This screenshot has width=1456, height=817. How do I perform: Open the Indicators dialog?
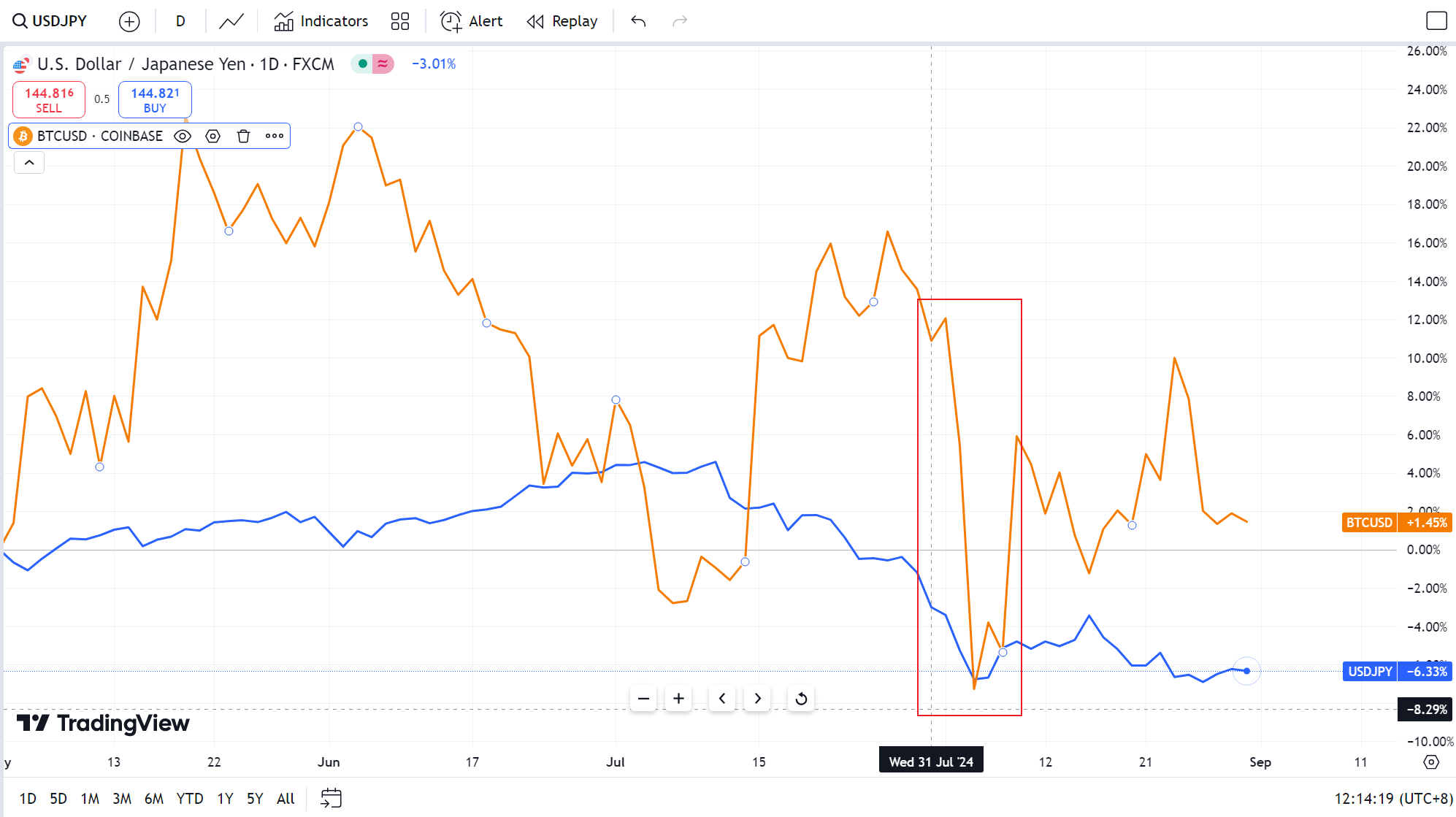pos(321,21)
